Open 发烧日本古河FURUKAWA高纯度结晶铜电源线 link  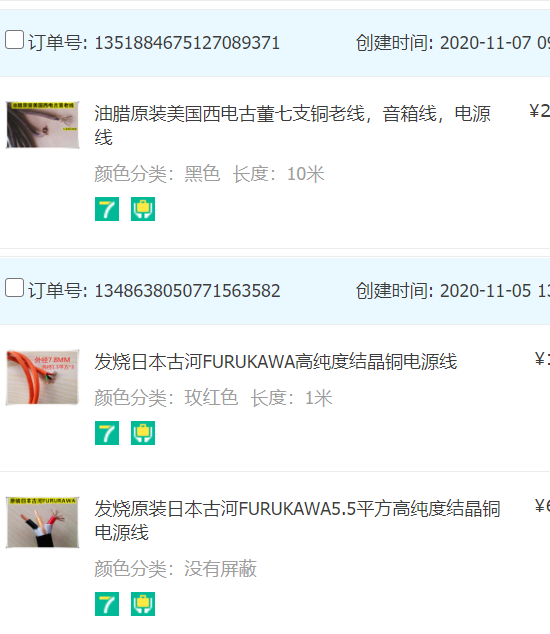[x=276, y=361]
